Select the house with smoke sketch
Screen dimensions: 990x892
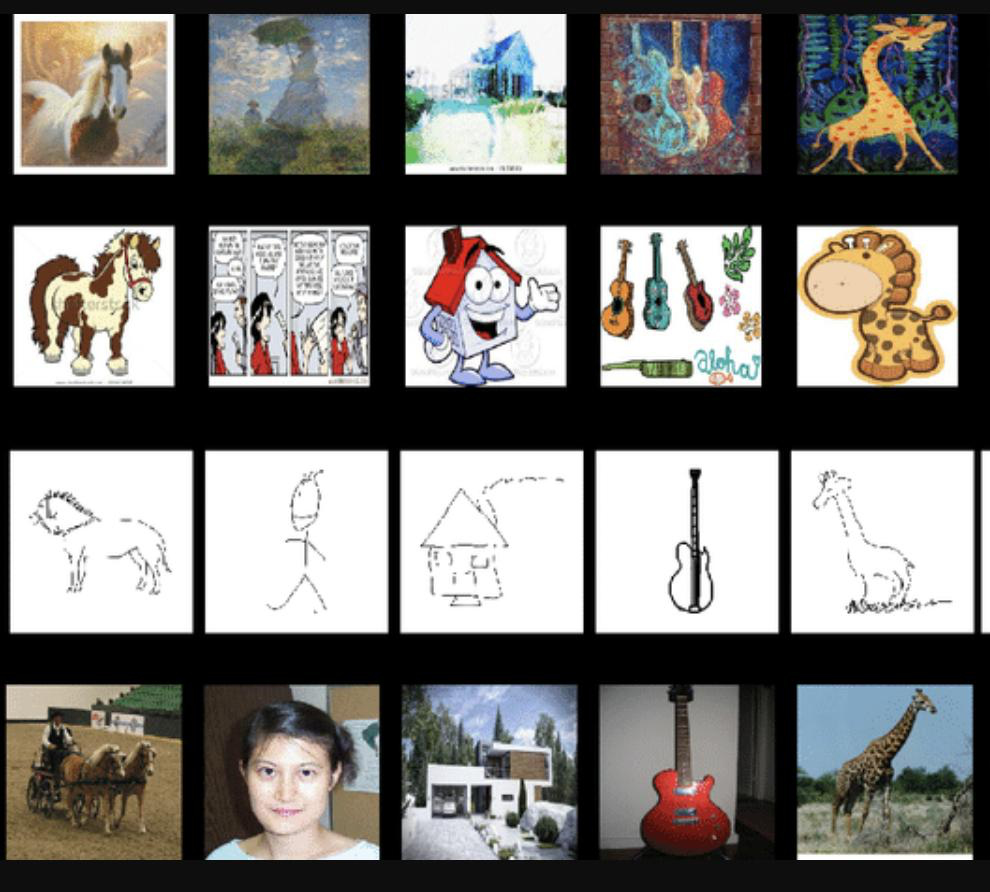(x=492, y=542)
